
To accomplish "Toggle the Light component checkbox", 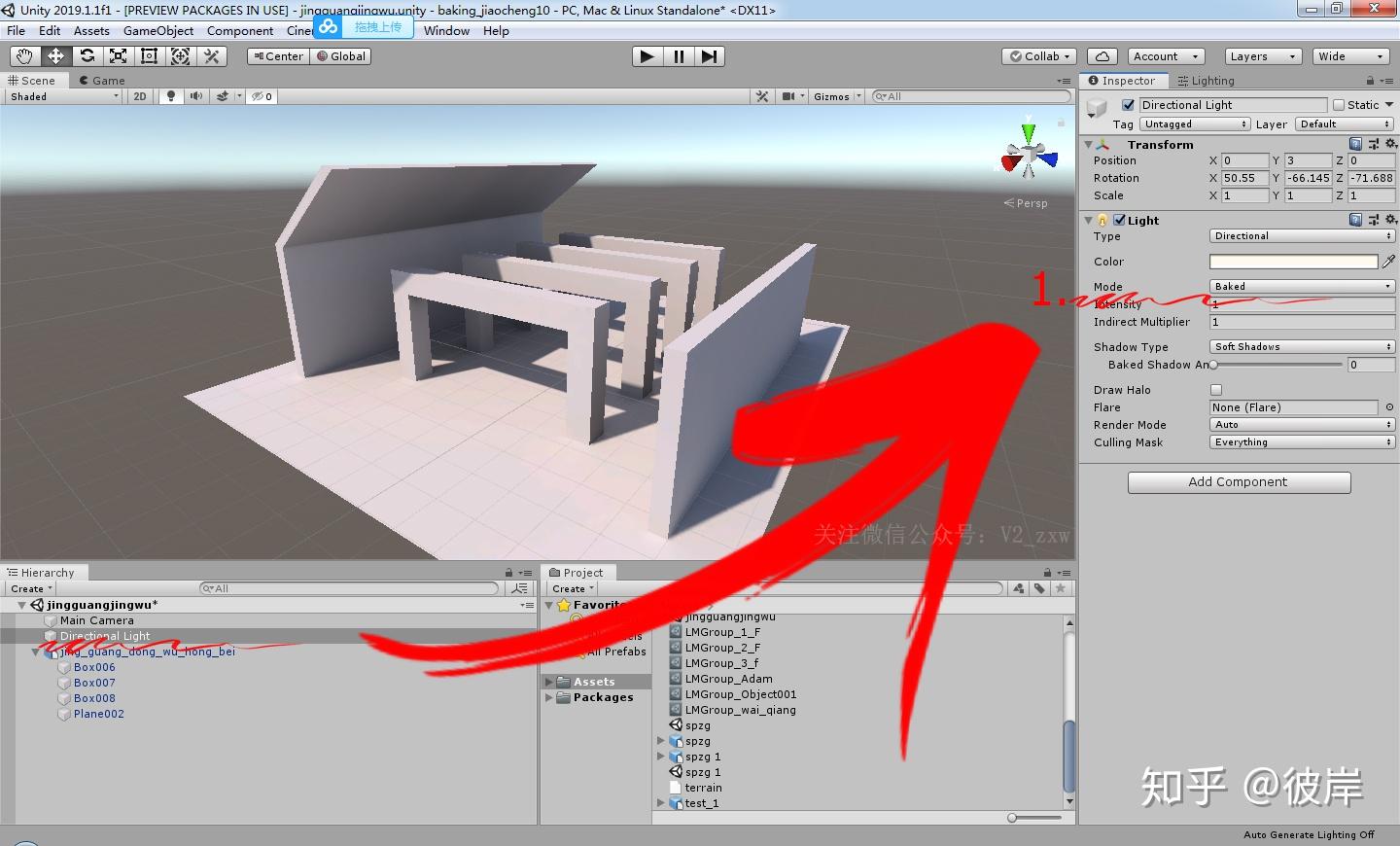I will tap(1119, 220).
